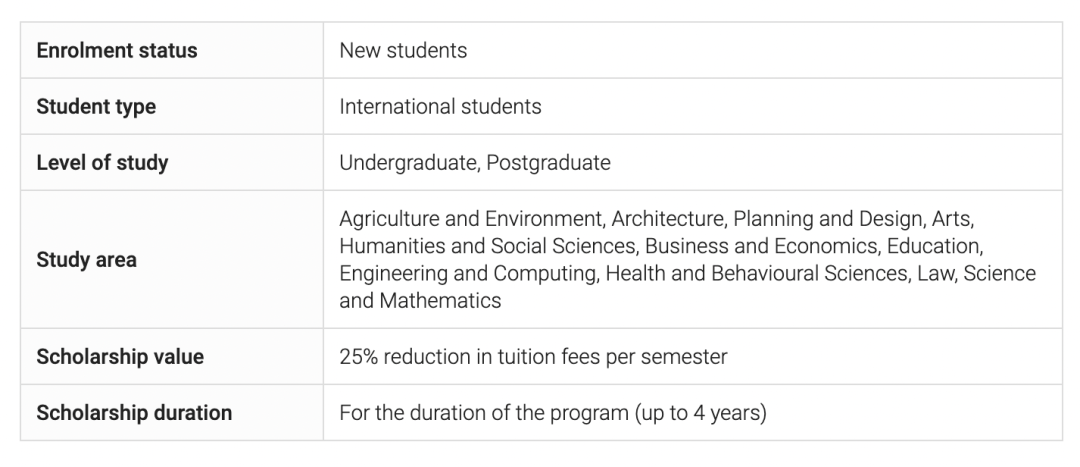Click the Business and Economics text
Screen dimensions: 1080x467
coord(761,246)
